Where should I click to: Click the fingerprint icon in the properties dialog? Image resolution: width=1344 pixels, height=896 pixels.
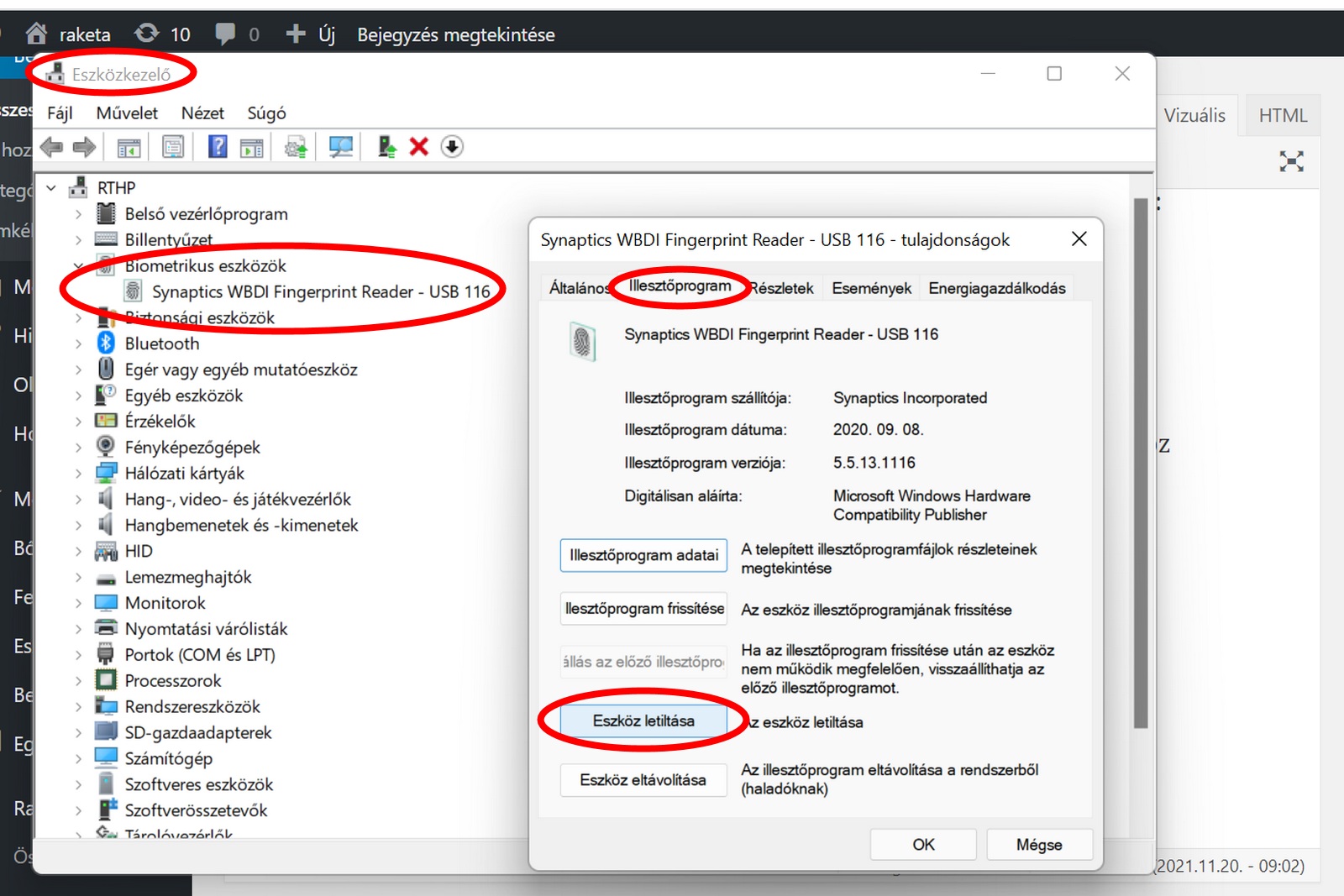[x=582, y=342]
